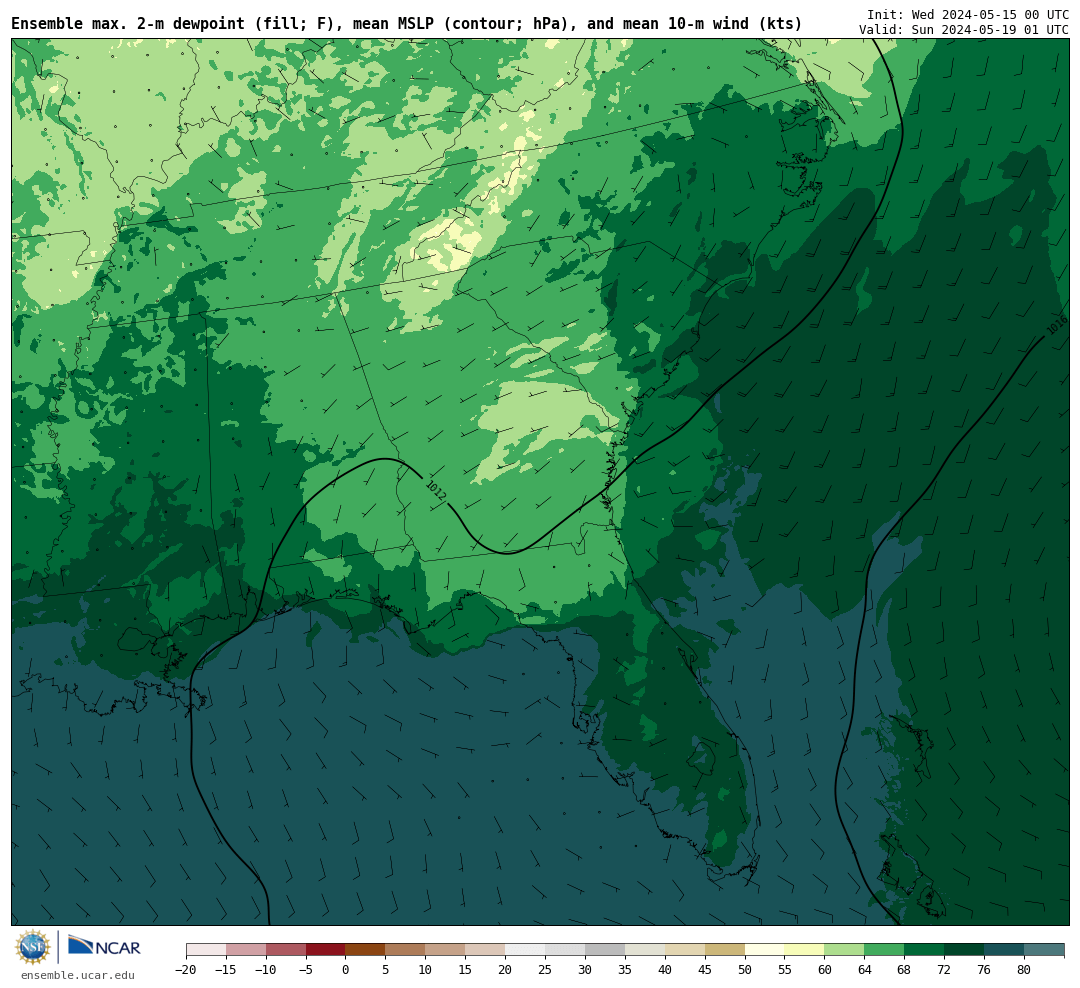Pick the pale yellow swatch between 55 and 60

tap(804, 950)
